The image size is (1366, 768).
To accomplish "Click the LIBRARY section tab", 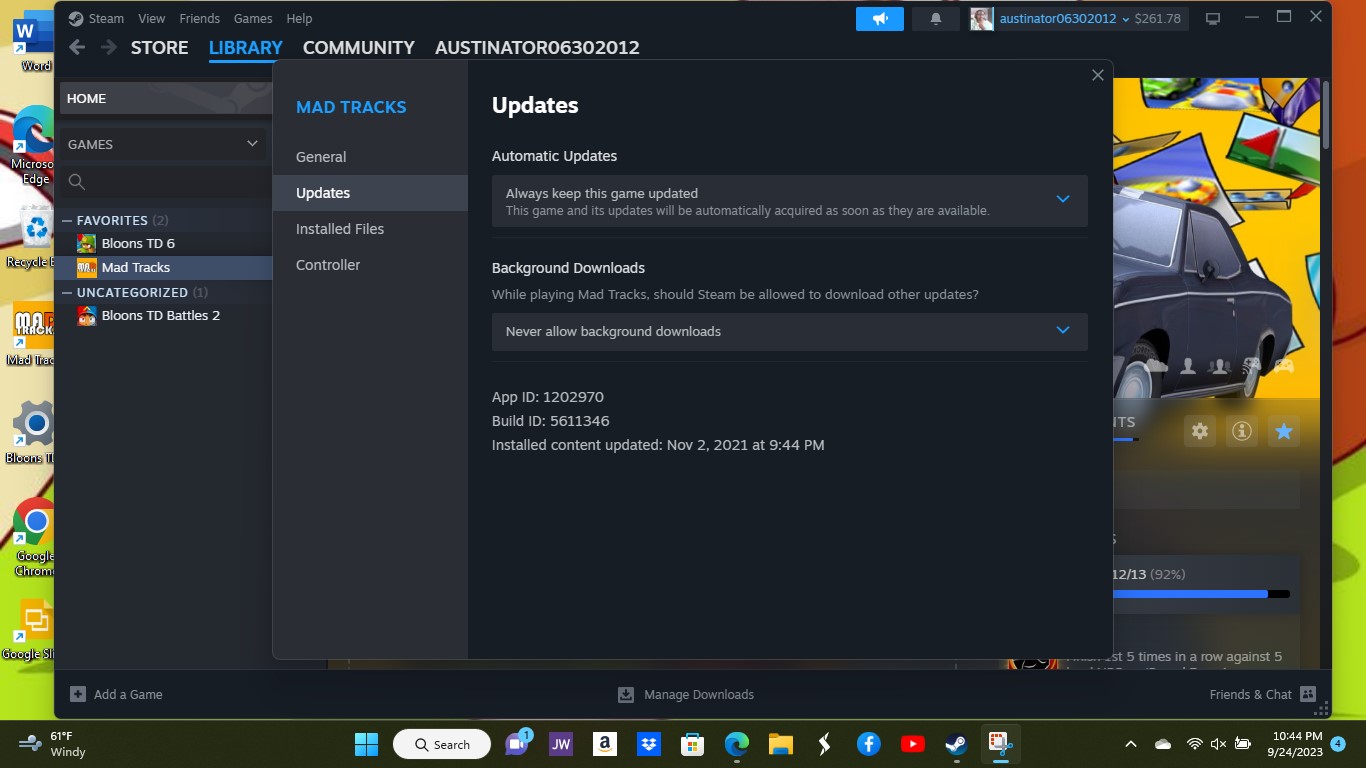I will pos(246,47).
